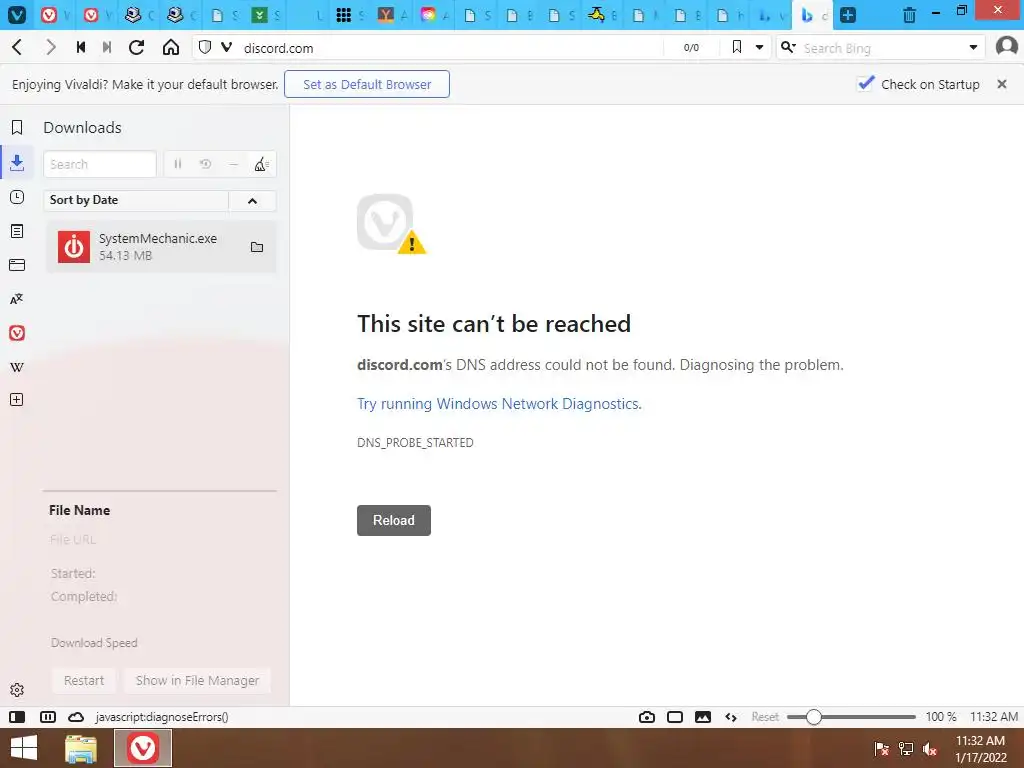Open the address bar history dropdown arrow
Image resolution: width=1024 pixels, height=768 pixels.
tap(760, 47)
